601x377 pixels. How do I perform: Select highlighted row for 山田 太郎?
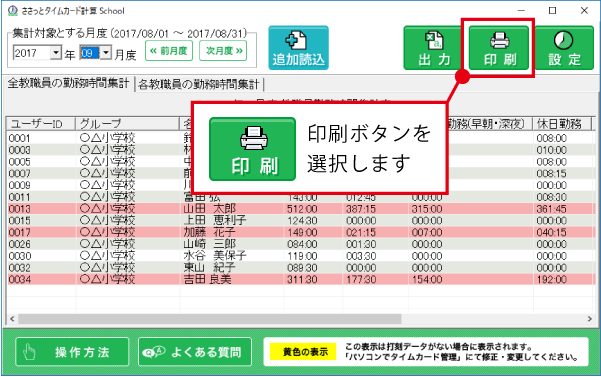click(300, 209)
